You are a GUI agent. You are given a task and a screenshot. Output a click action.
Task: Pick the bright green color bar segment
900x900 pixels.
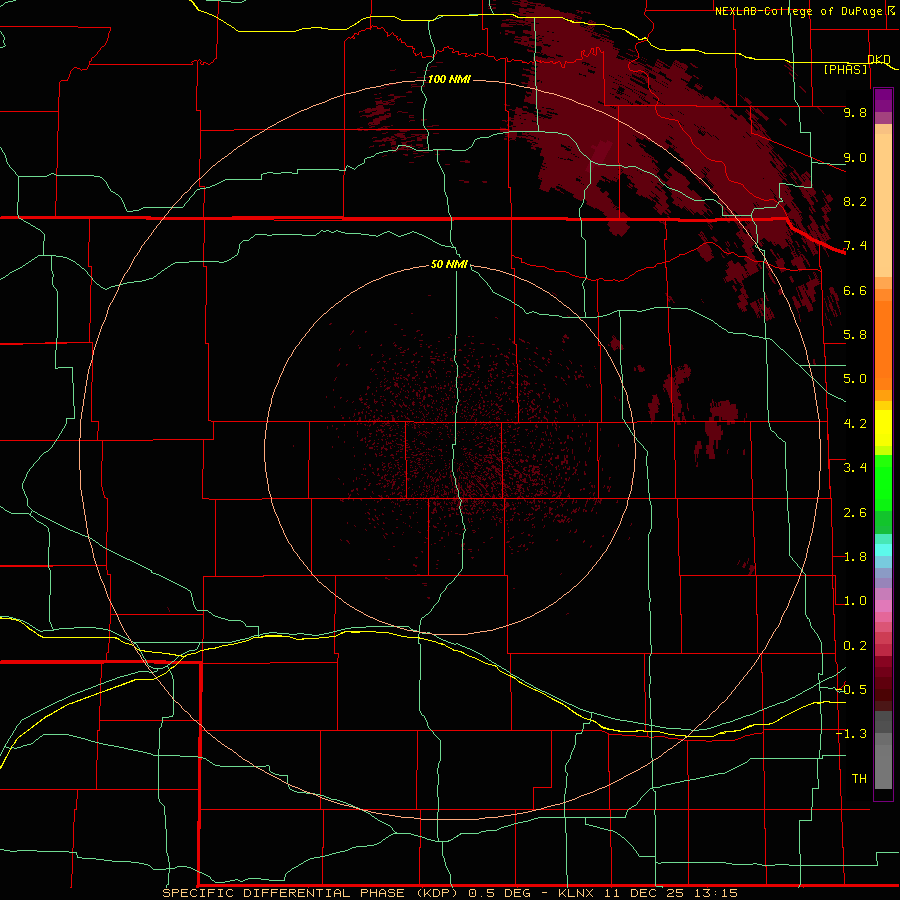(883, 482)
